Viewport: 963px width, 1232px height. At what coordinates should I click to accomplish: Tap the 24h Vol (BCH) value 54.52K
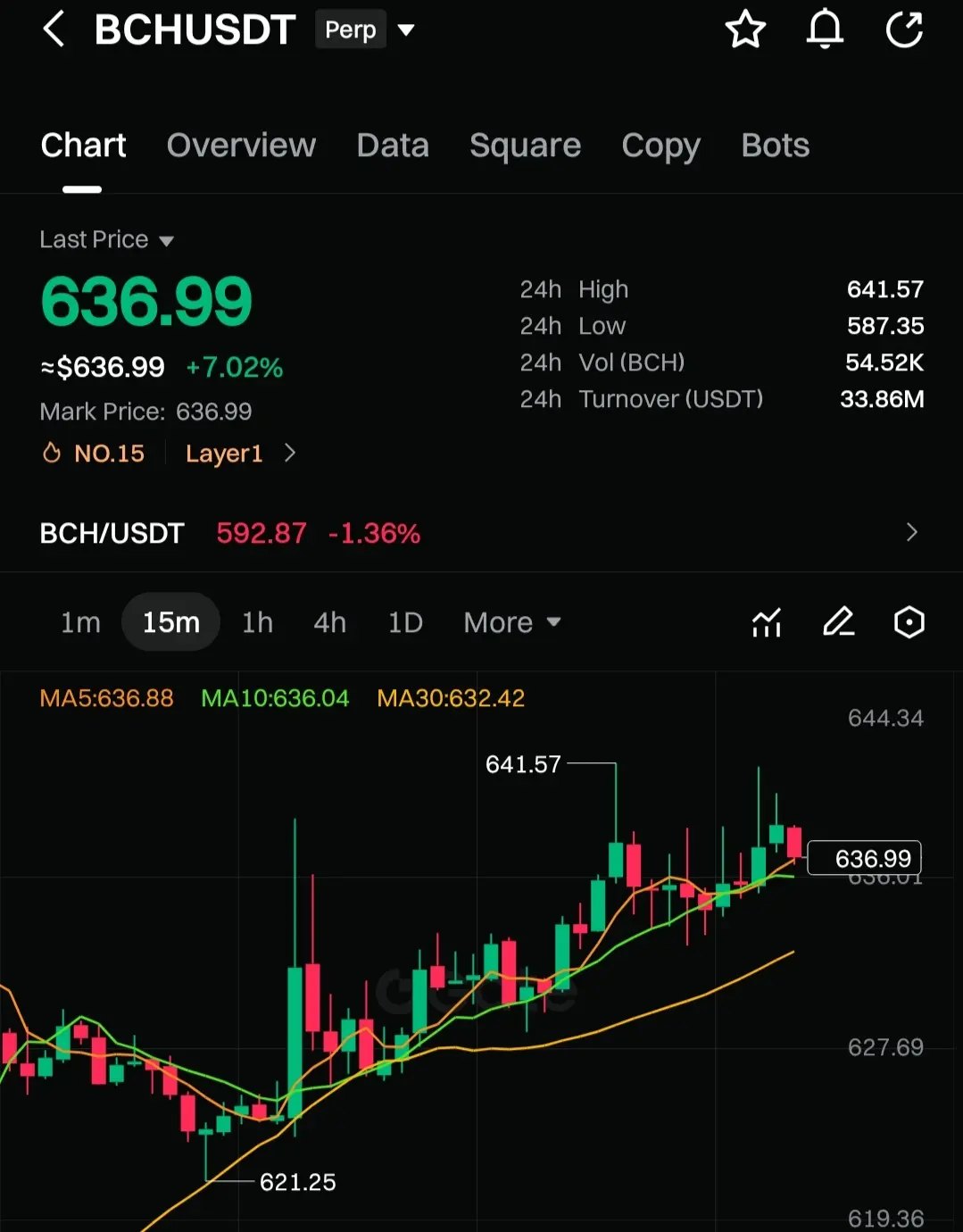point(884,362)
